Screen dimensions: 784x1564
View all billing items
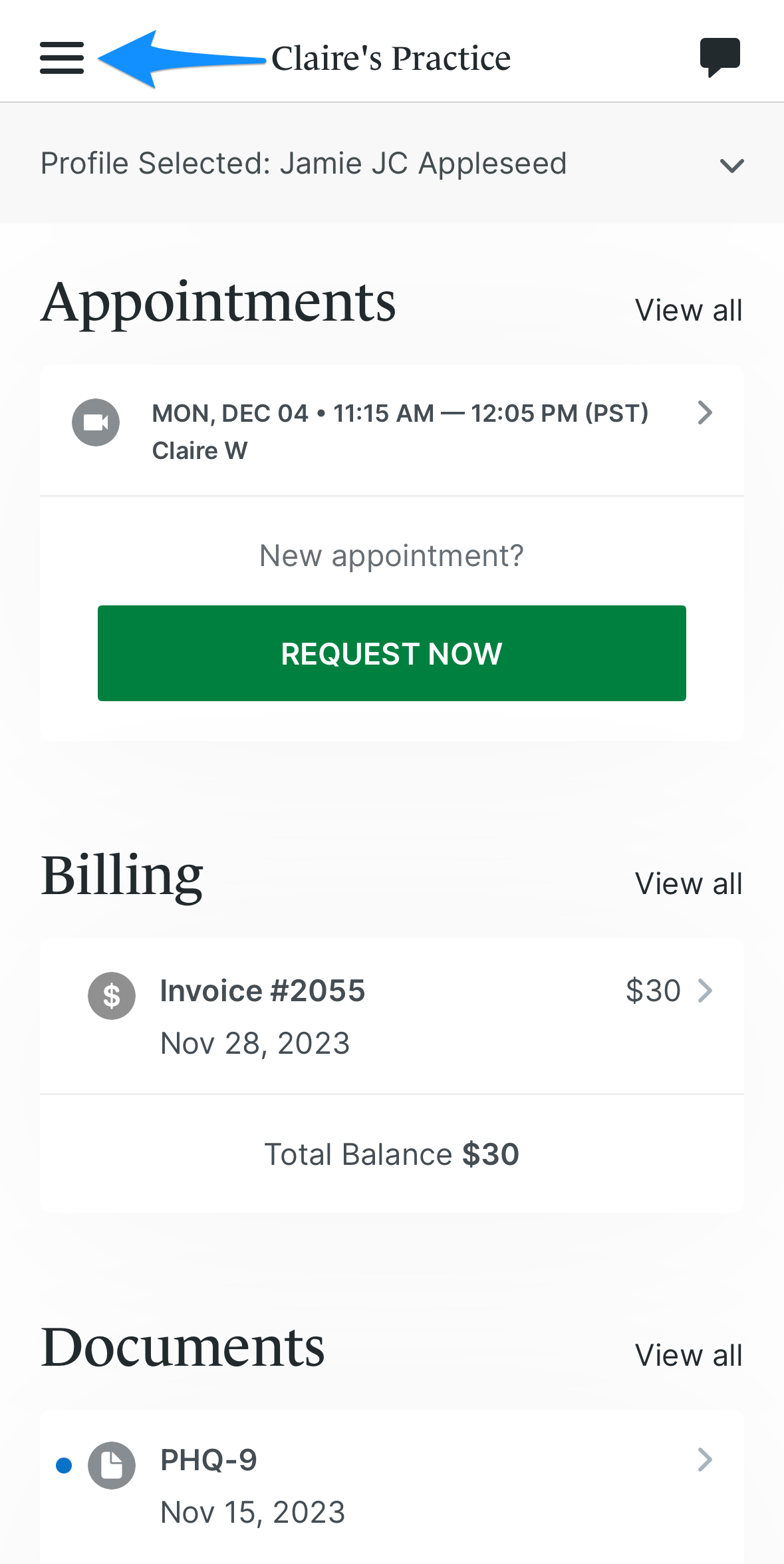tap(688, 883)
